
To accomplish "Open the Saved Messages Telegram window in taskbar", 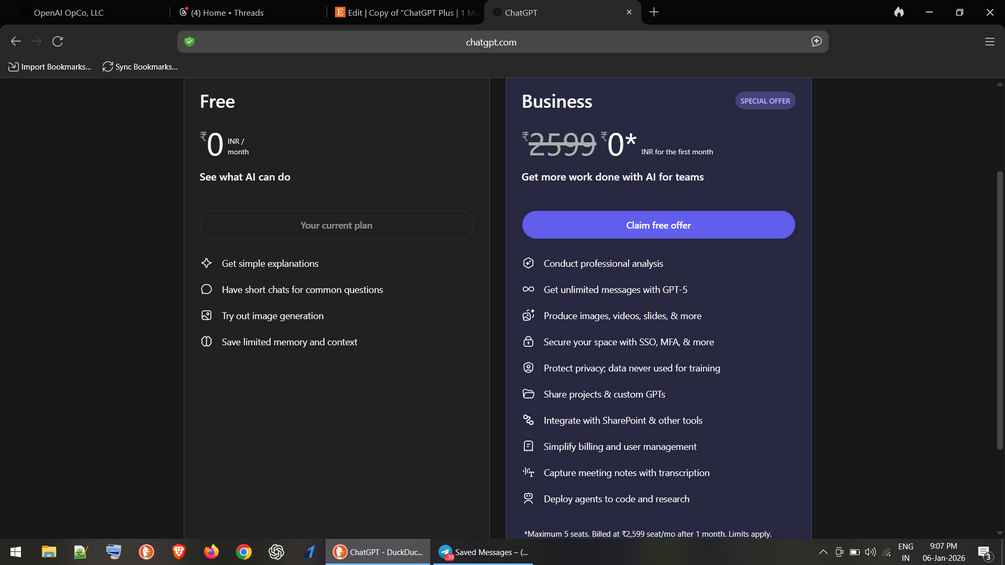I will pyautogui.click(x=483, y=552).
